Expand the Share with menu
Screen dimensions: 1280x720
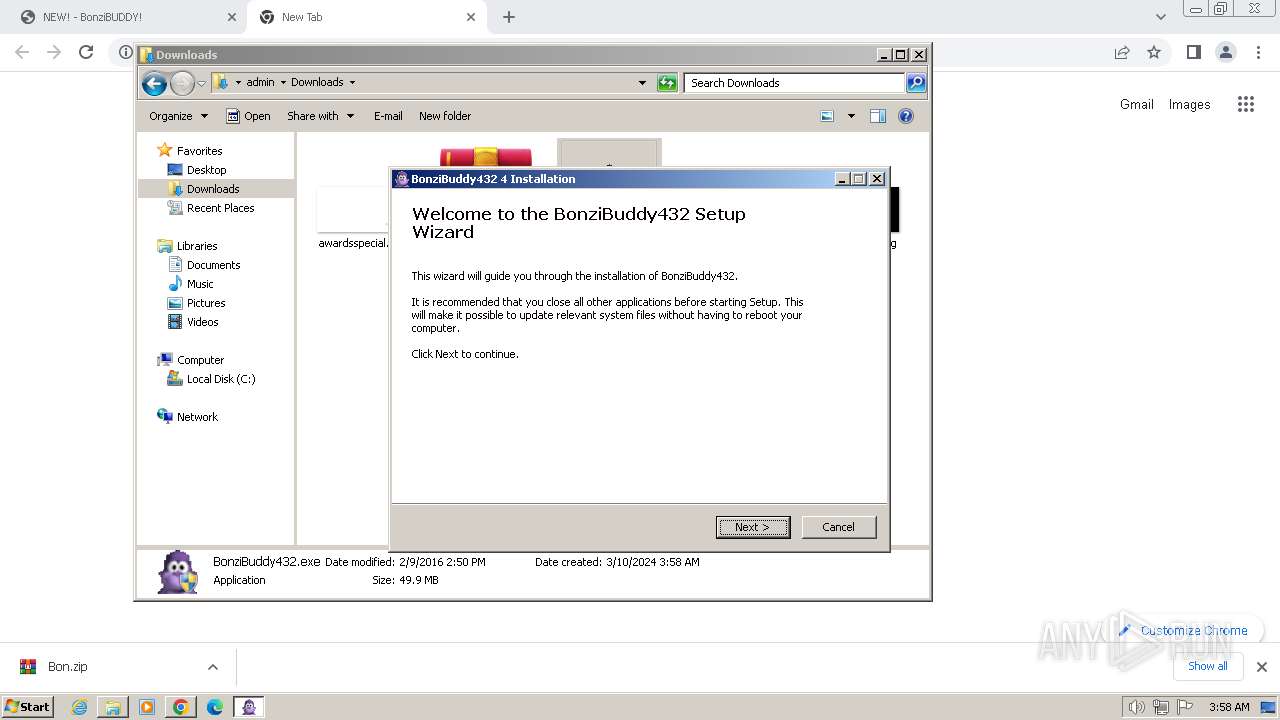320,116
